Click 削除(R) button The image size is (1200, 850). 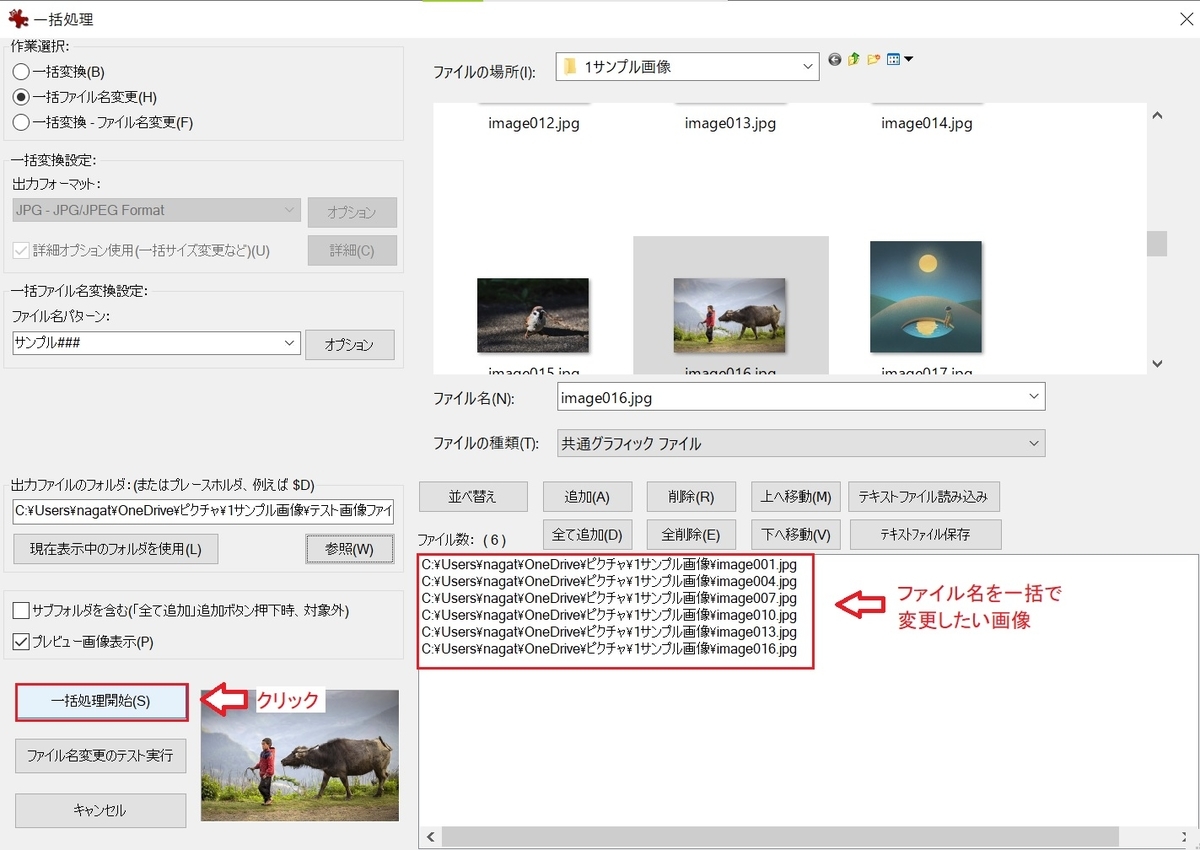click(x=692, y=496)
